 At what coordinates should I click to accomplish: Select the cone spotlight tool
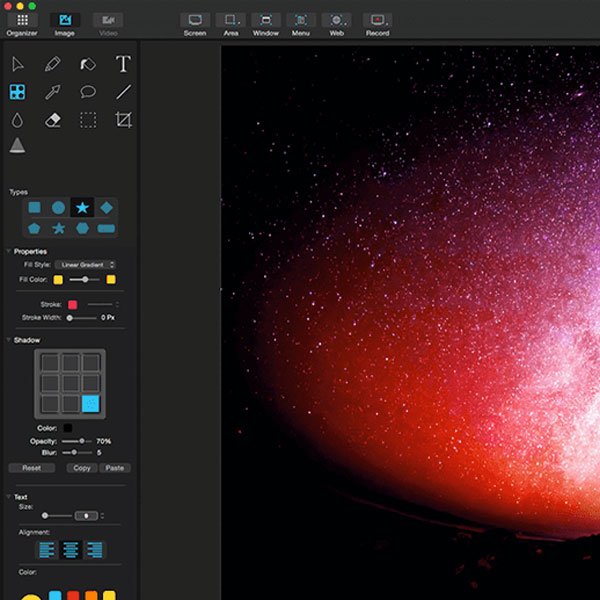coord(17,145)
